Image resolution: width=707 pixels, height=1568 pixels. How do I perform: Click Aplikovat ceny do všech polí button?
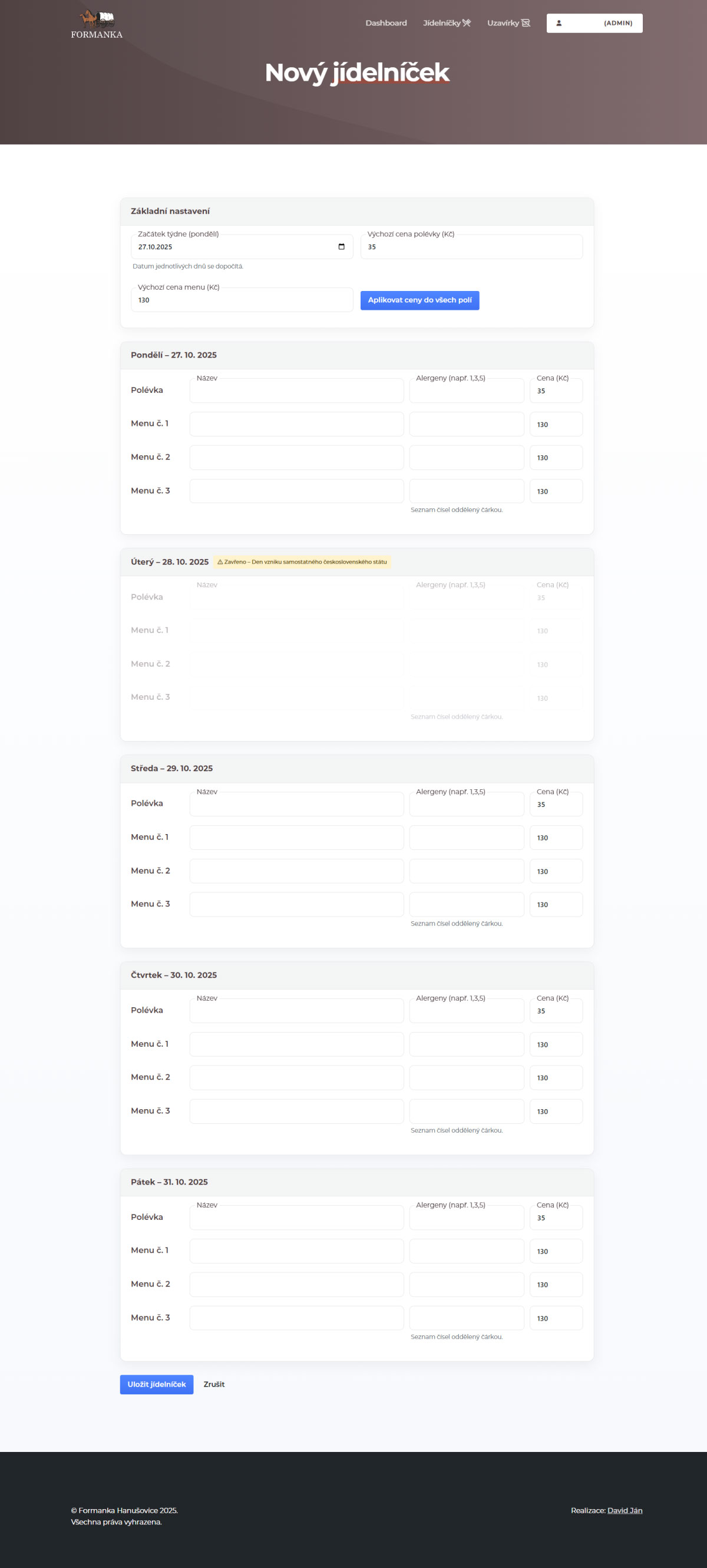click(x=419, y=300)
